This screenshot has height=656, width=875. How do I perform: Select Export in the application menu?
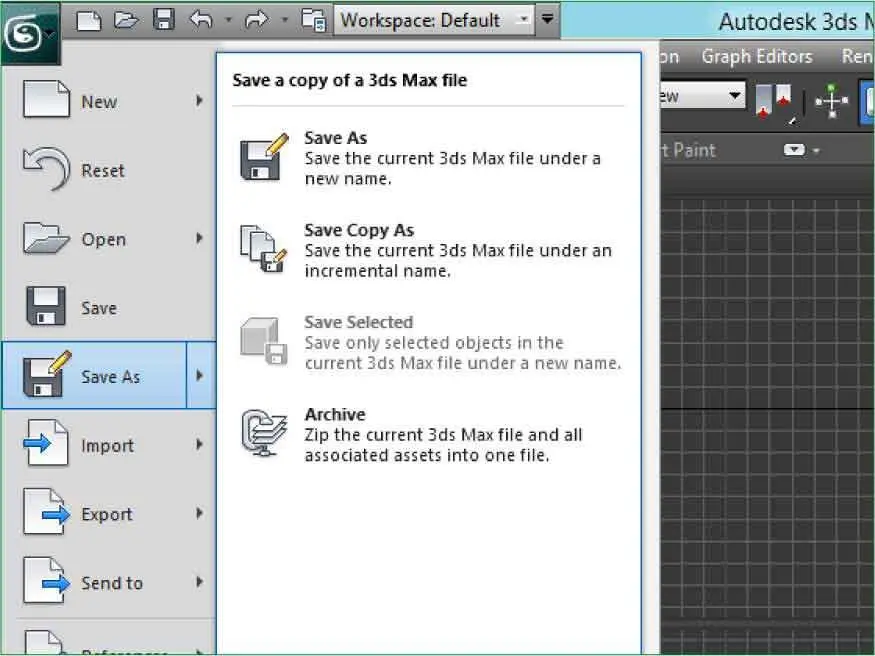coord(109,514)
